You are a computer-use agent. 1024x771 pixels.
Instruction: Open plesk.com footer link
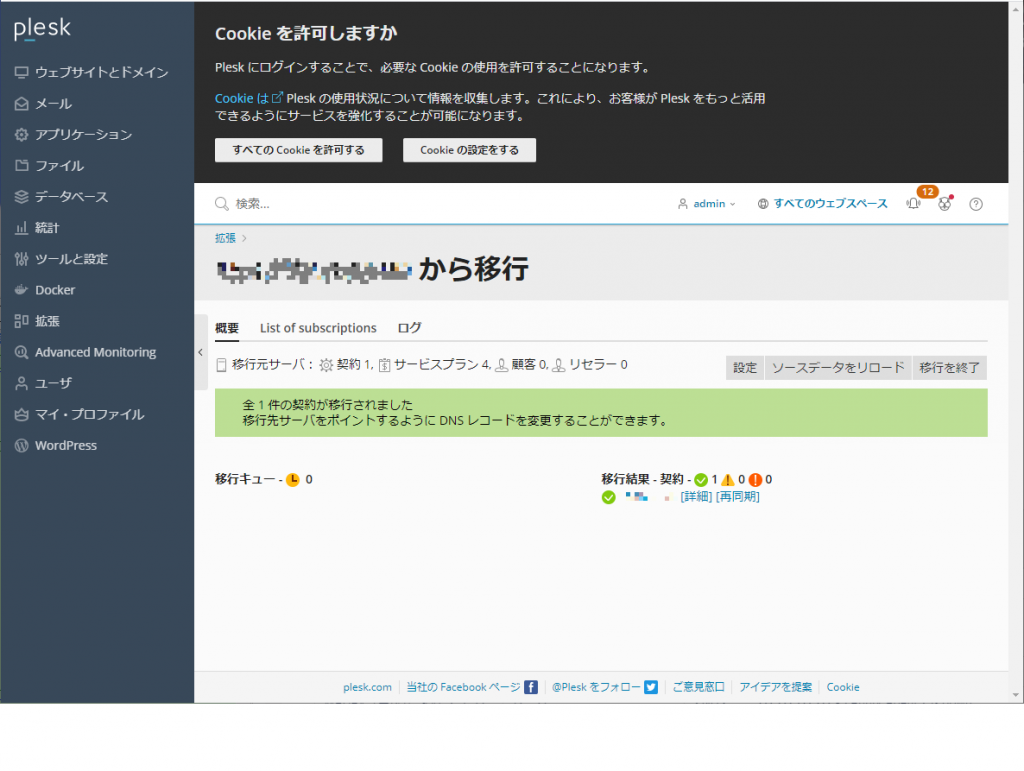coord(367,687)
